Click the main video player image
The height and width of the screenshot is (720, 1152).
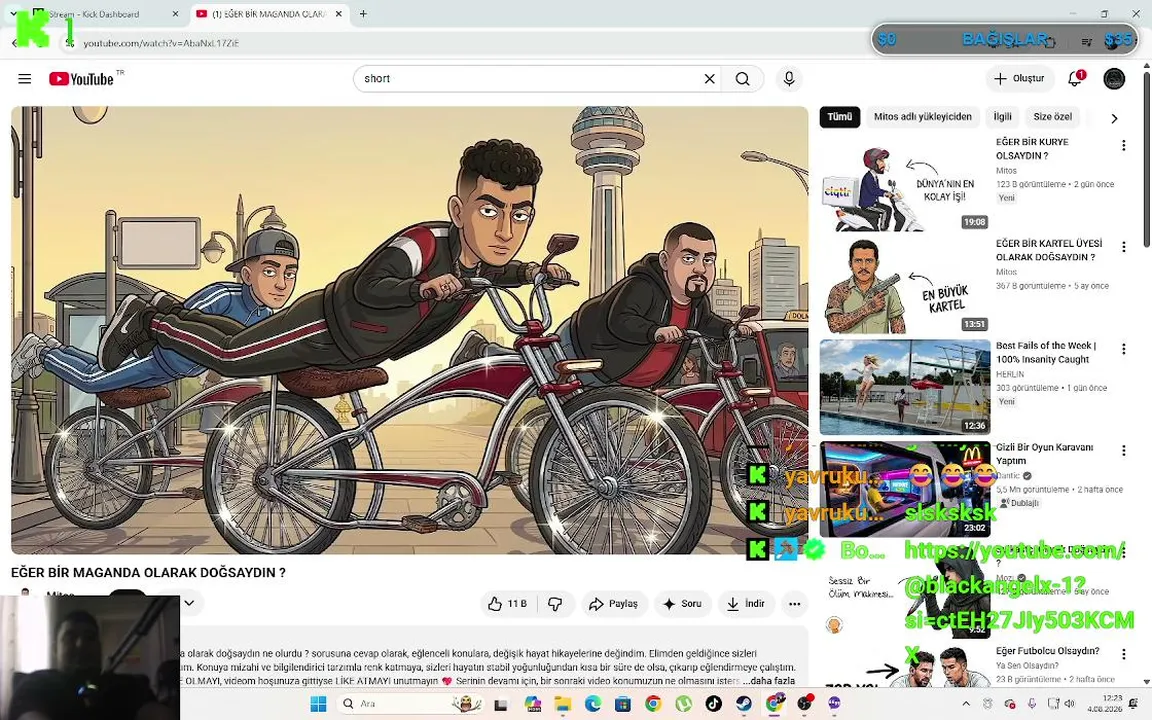click(409, 330)
